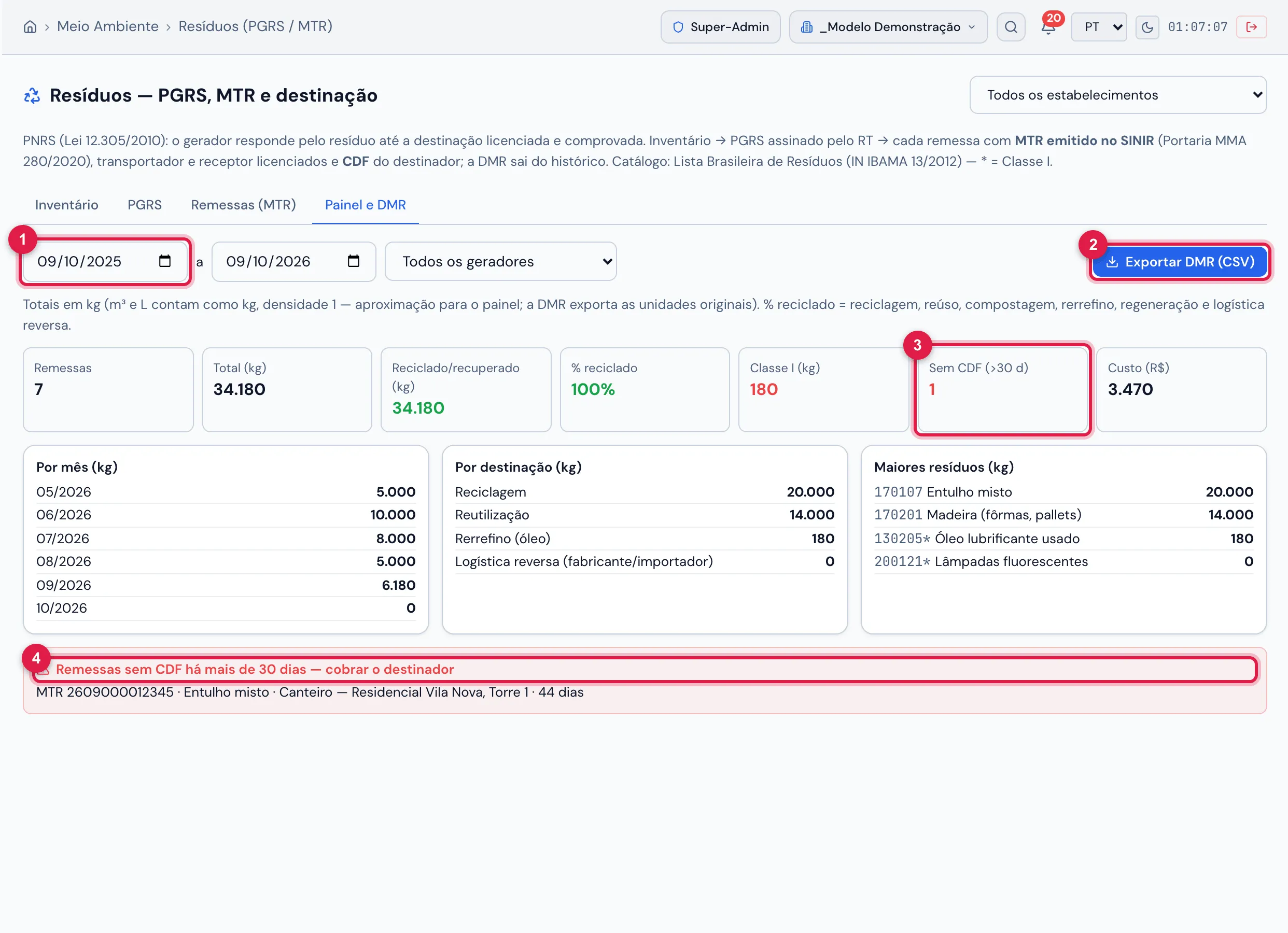Screen dimensions: 1288x933
Task: Click the Classe I (kg) 180 card
Action: pos(823,390)
